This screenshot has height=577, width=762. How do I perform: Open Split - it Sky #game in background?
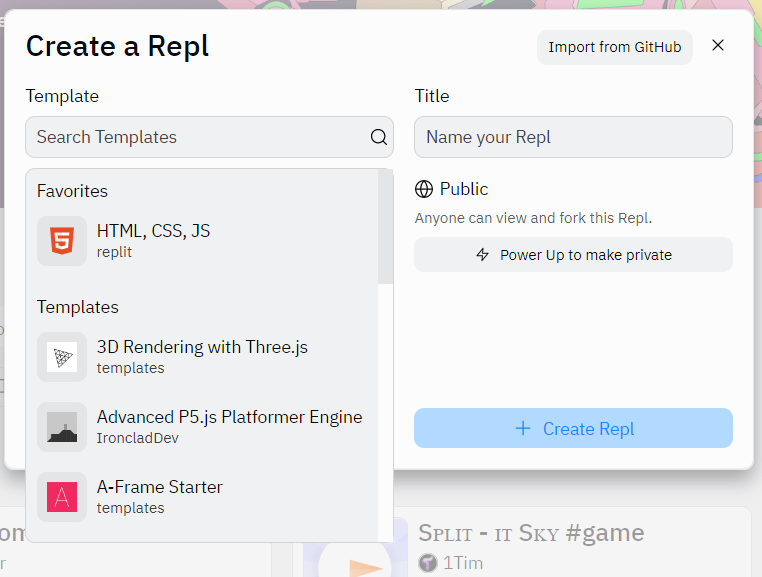tap(531, 533)
